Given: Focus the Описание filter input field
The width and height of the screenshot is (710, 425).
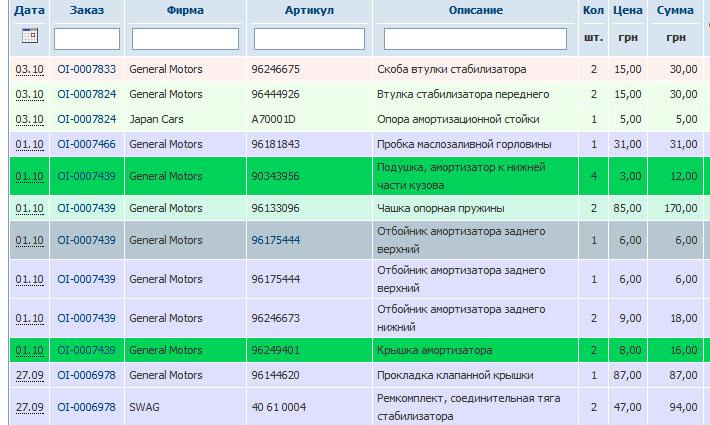Looking at the screenshot, I should [475, 39].
